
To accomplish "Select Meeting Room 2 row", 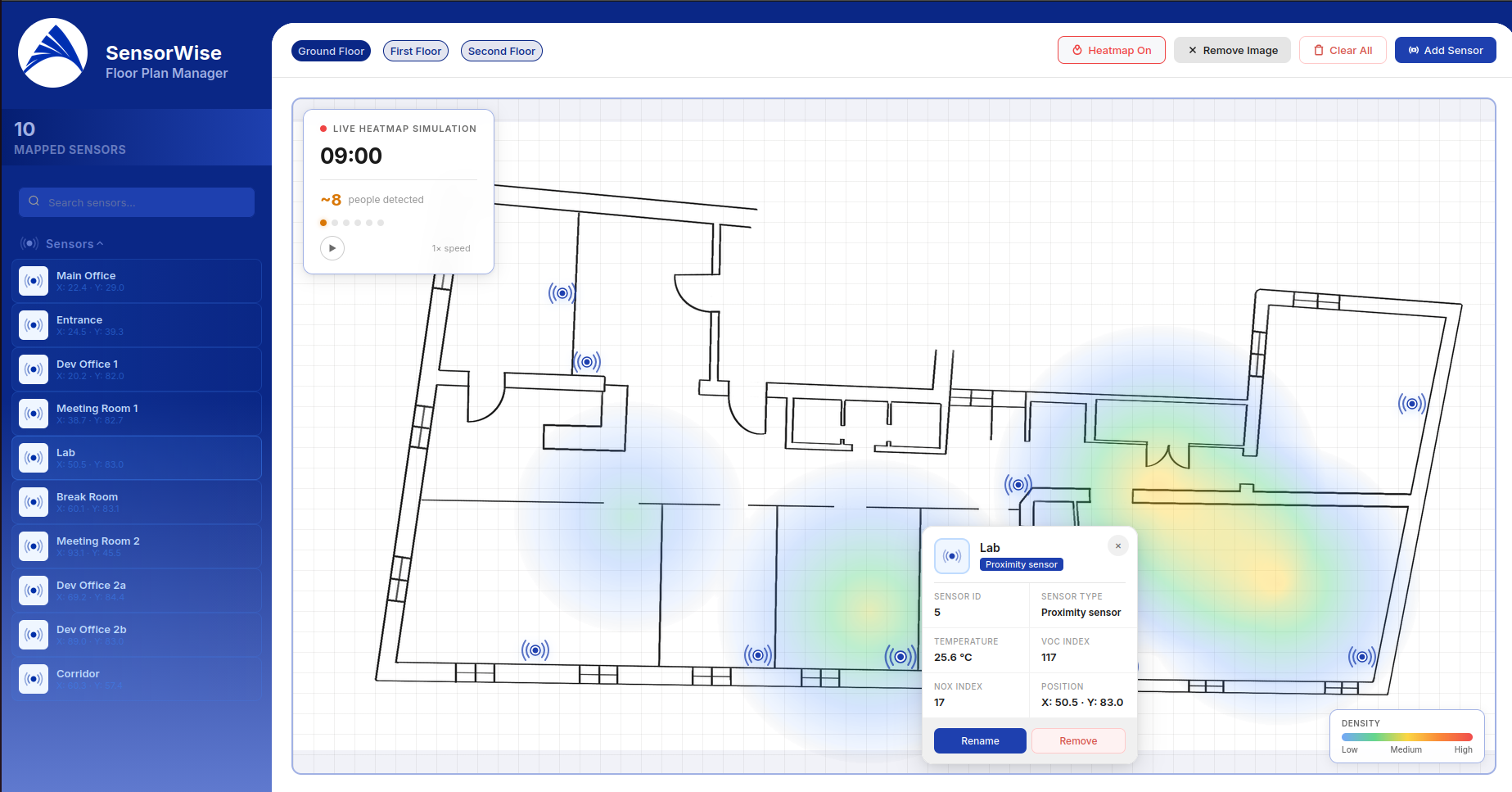I will 137,546.
